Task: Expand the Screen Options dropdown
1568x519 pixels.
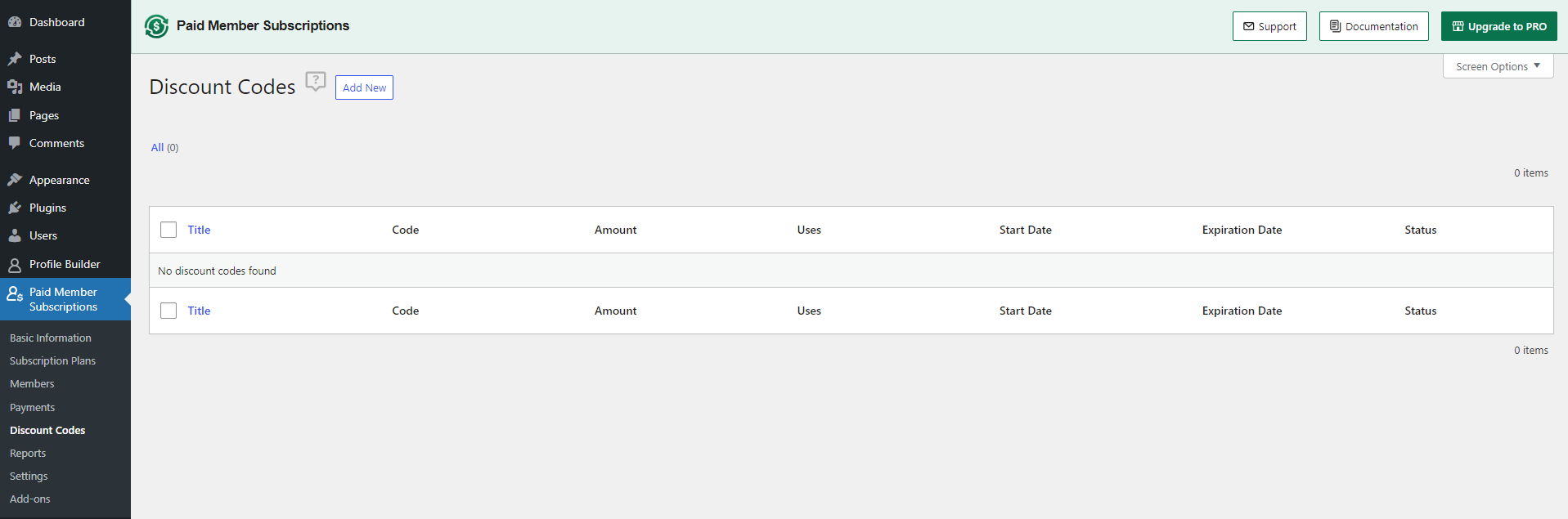Action: tap(1498, 66)
